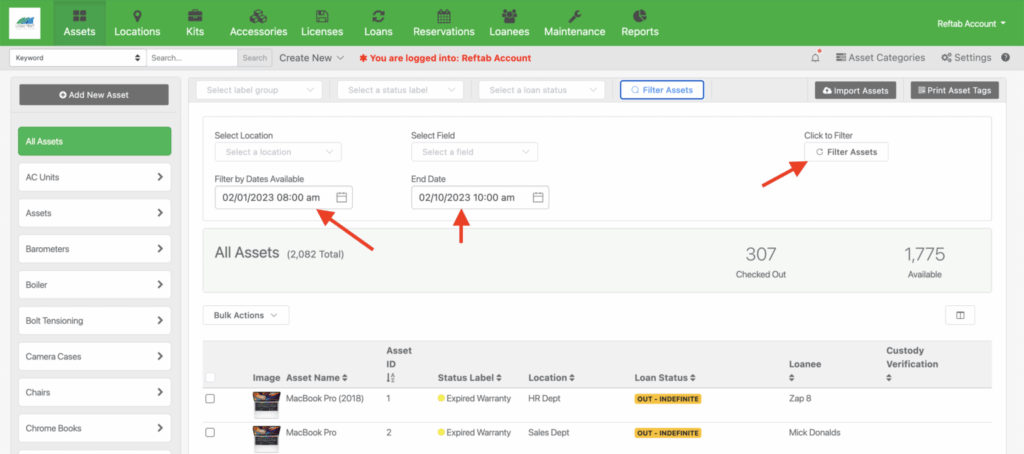The width and height of the screenshot is (1024, 454).
Task: Open the Reftab Account menu
Action: 971,24
